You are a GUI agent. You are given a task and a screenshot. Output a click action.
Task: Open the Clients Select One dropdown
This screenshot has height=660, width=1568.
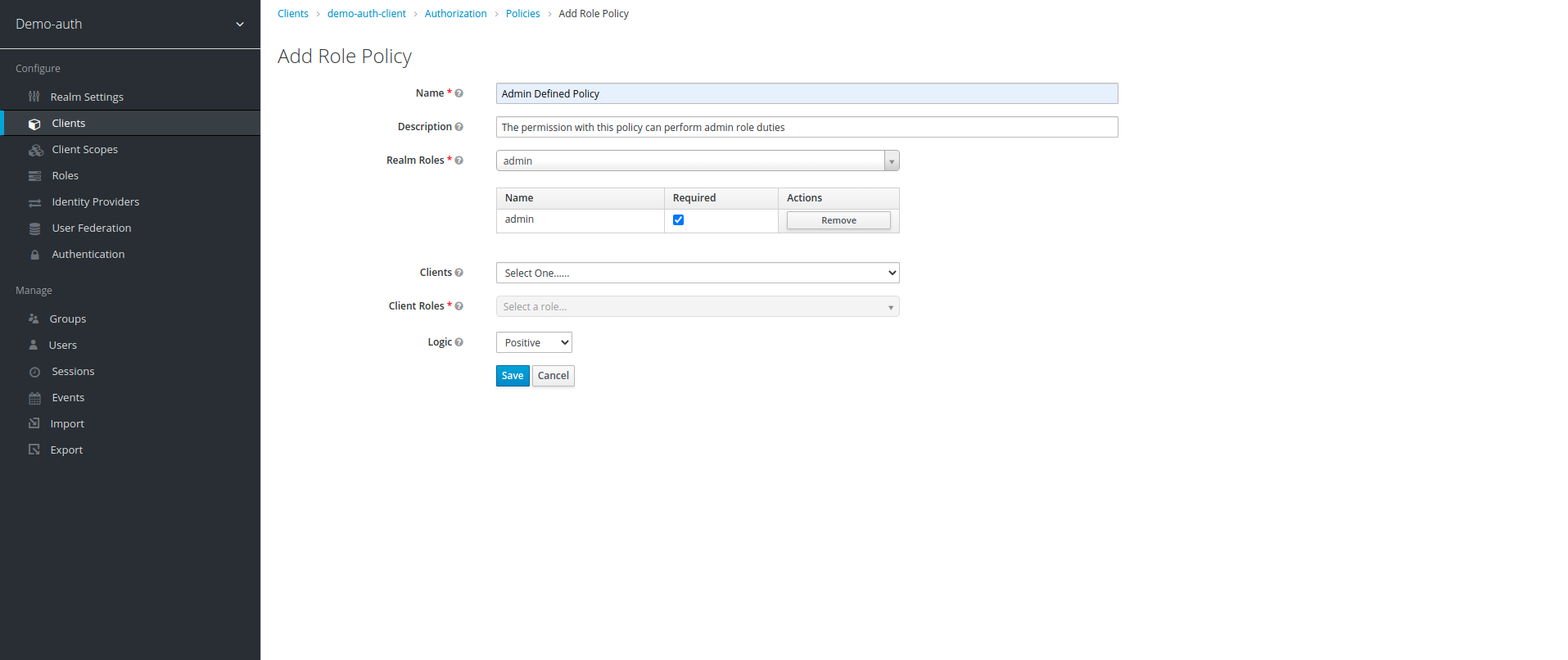pos(697,273)
